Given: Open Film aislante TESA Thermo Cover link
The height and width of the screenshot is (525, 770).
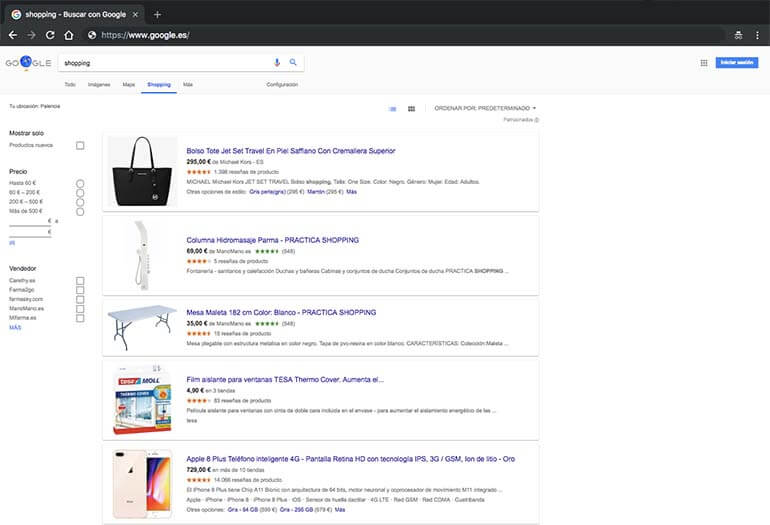Looking at the screenshot, I should 285,380.
